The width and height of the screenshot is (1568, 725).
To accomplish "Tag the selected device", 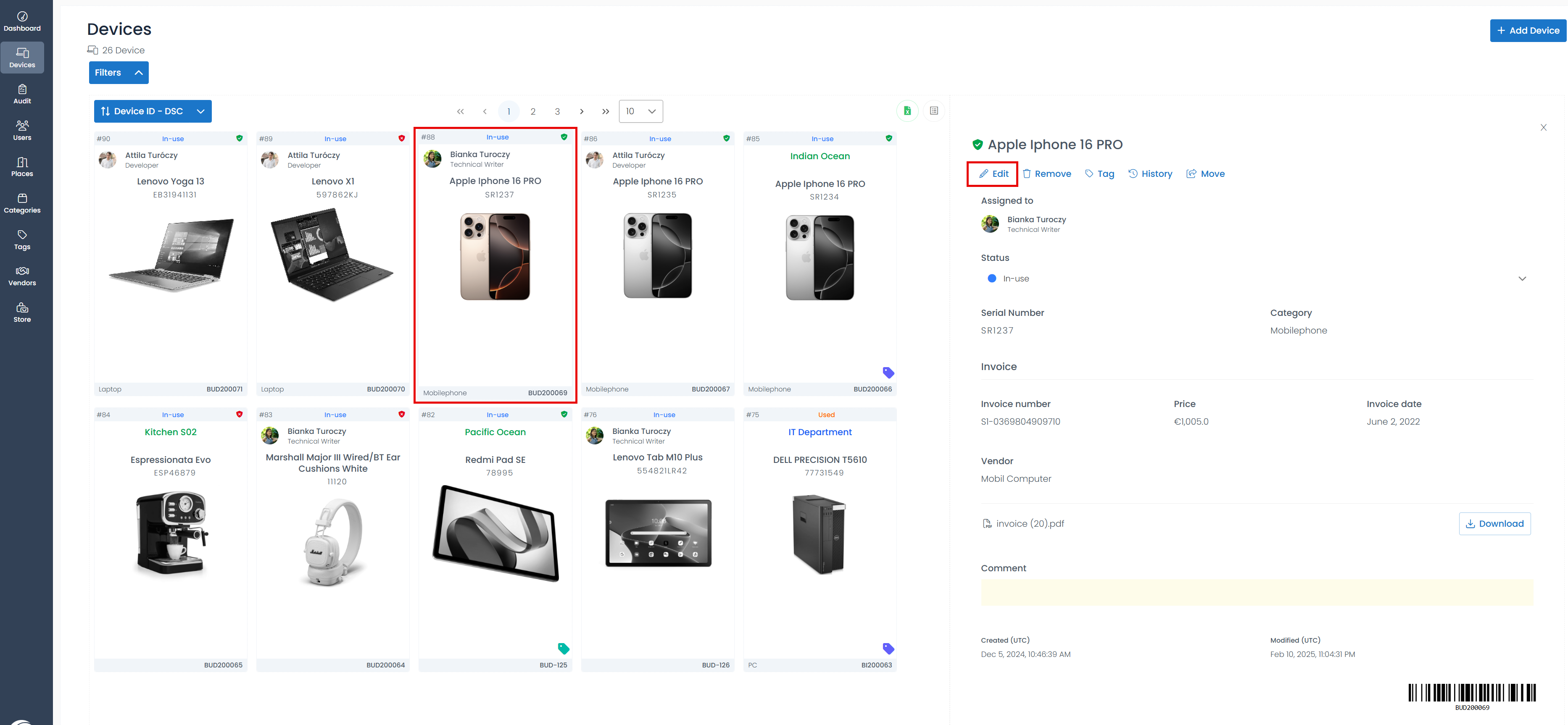I will tap(1099, 174).
